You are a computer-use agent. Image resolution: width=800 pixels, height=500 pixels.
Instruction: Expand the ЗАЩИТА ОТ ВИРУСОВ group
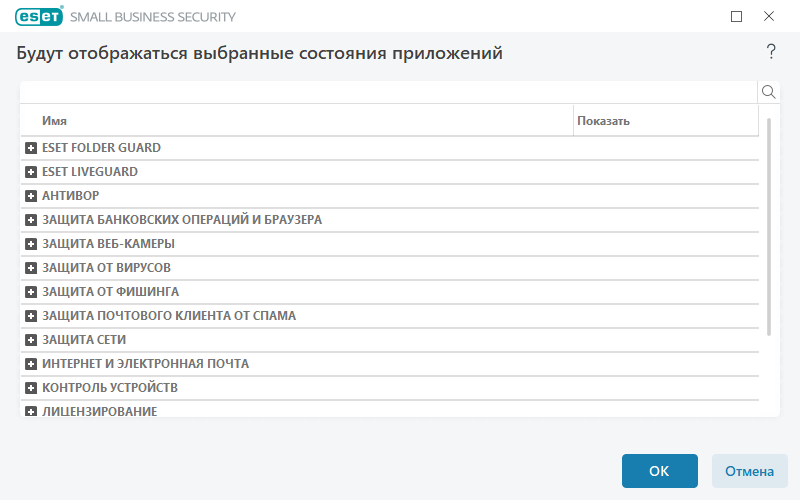click(31, 268)
